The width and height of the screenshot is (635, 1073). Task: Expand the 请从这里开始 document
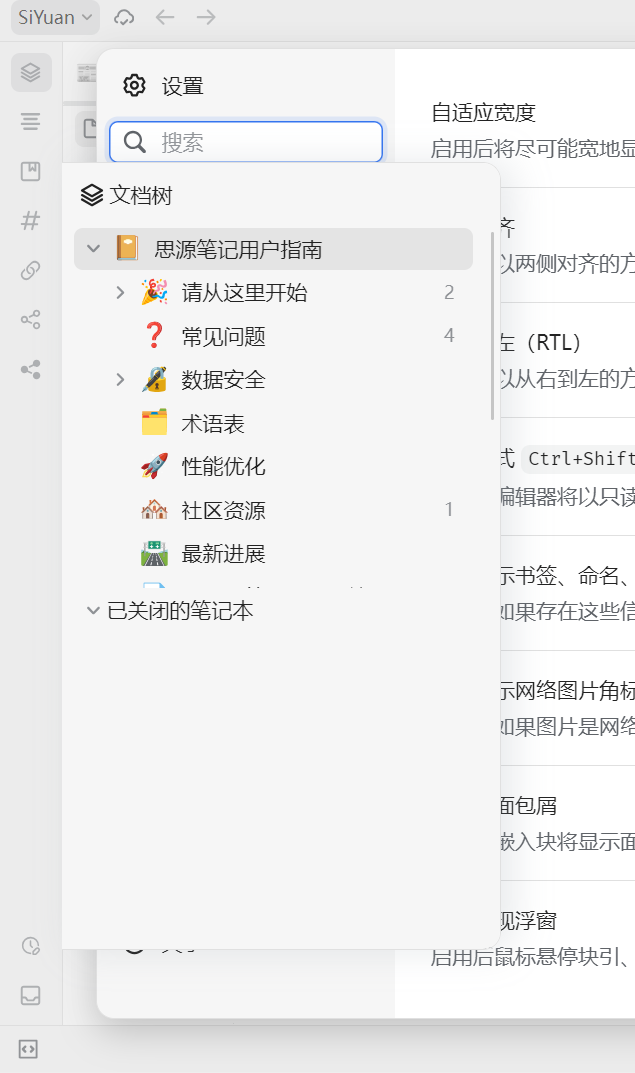(x=120, y=292)
